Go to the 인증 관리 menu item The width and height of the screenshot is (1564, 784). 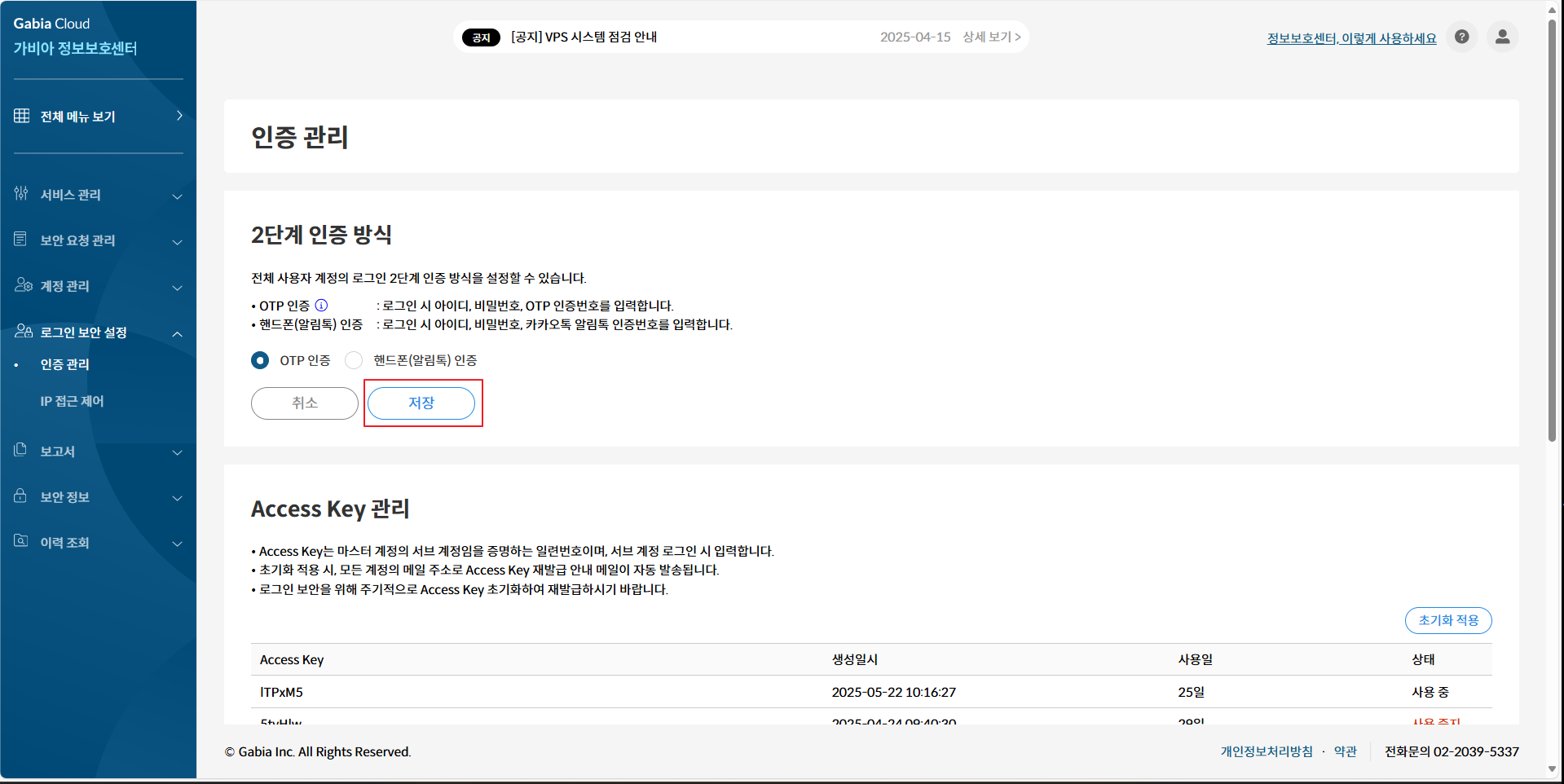pyautogui.click(x=65, y=364)
